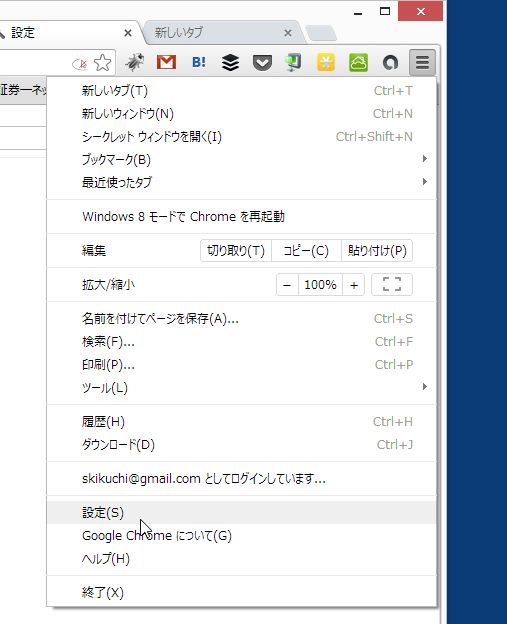Click the コピー(C) copy button

click(x=306, y=251)
